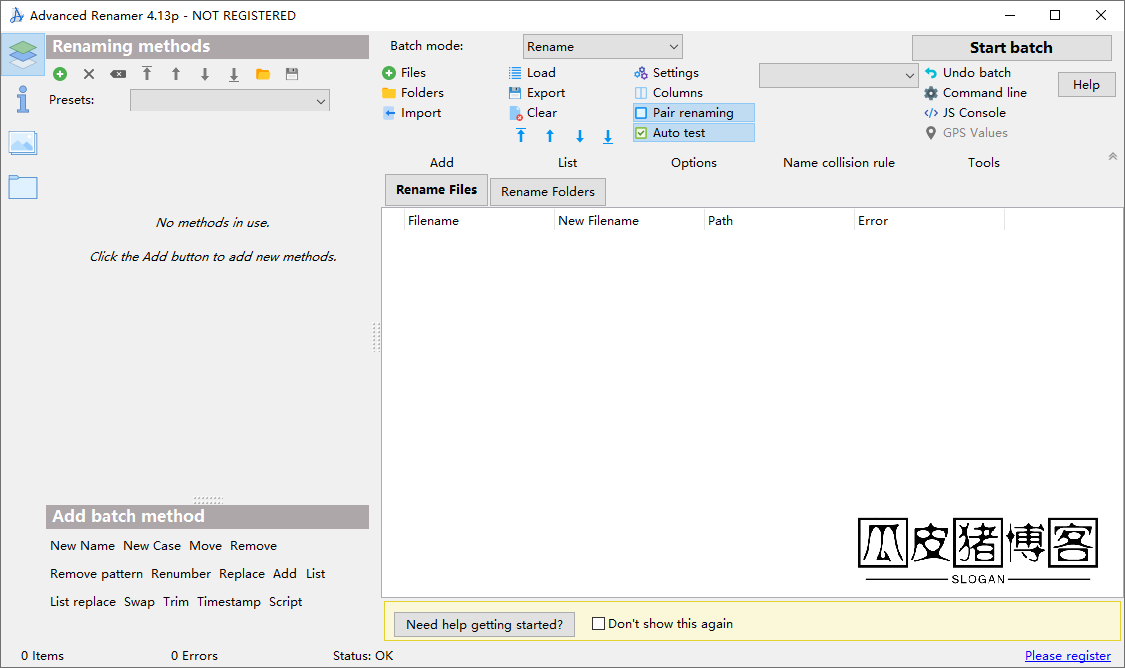The width and height of the screenshot is (1125, 668).
Task: Add Timestamp batch method
Action: 229,601
